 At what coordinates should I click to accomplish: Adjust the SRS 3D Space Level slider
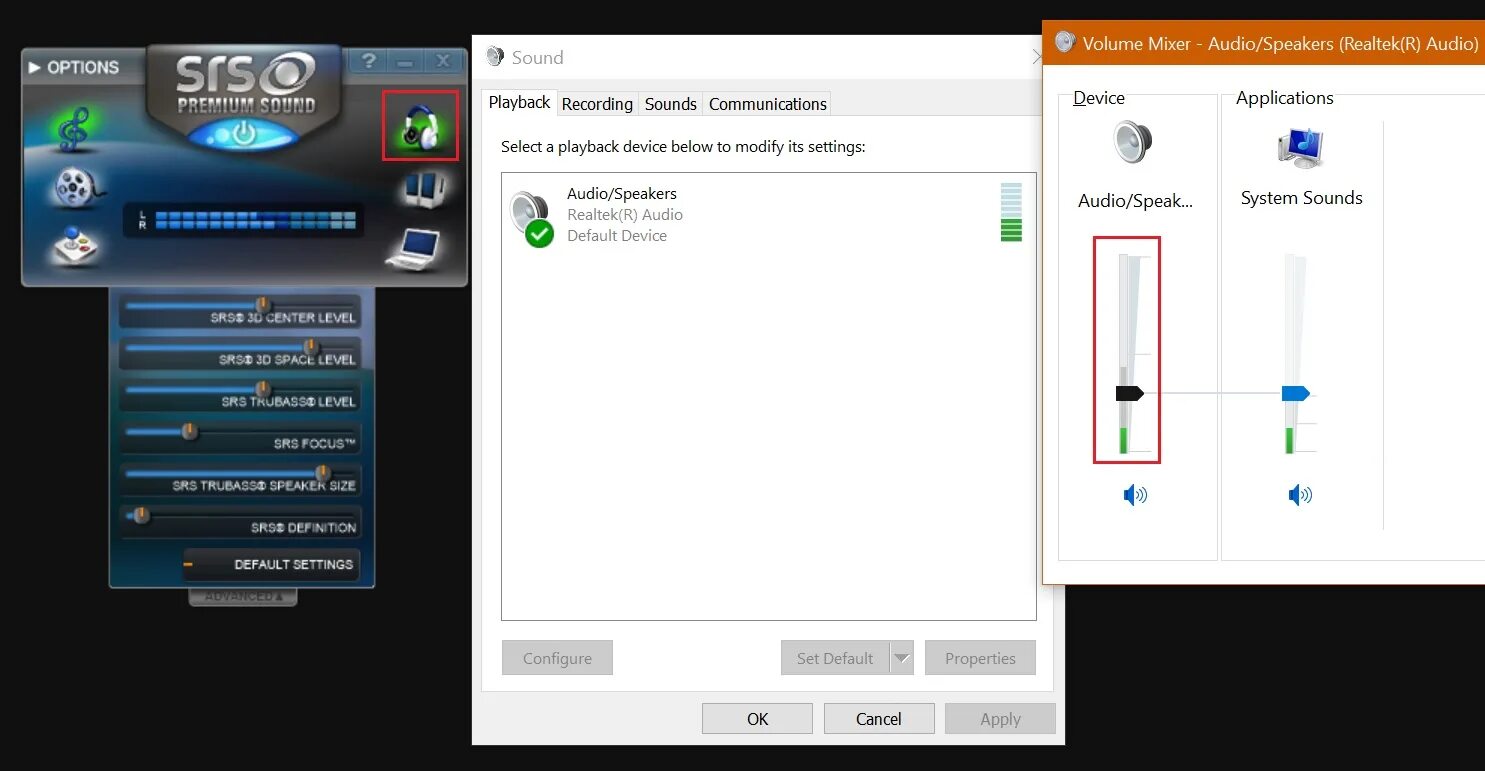click(x=311, y=347)
